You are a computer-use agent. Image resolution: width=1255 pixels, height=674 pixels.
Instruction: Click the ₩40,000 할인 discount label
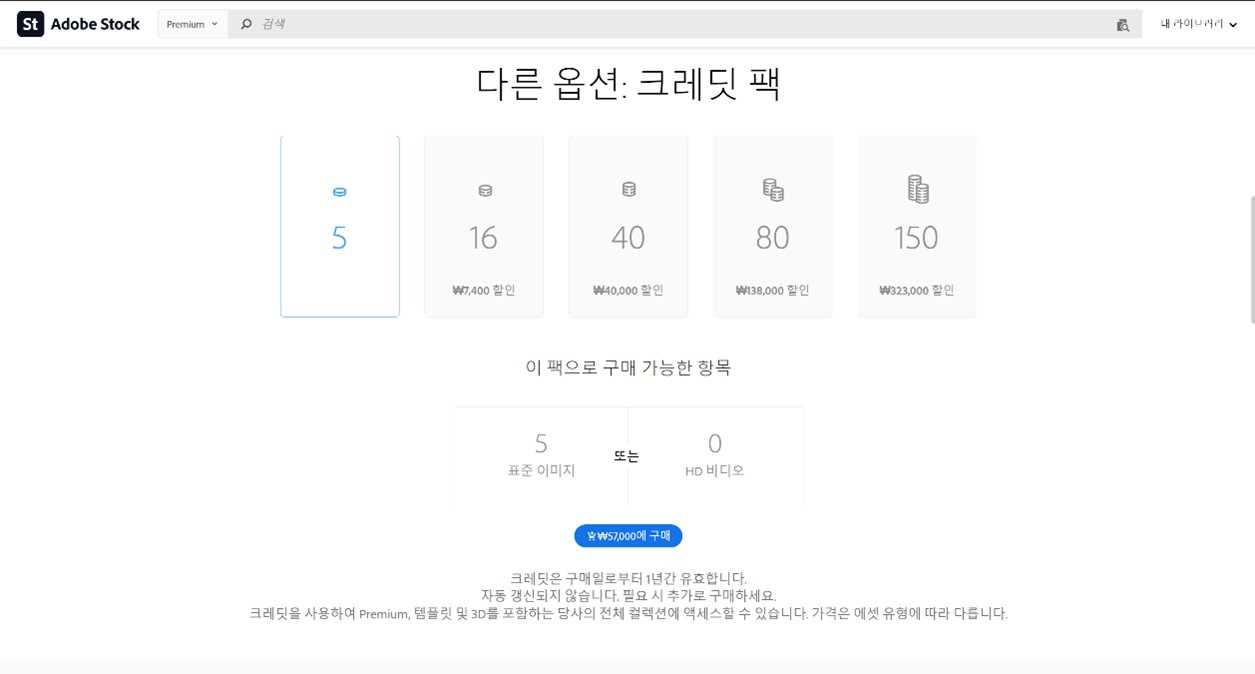628,290
